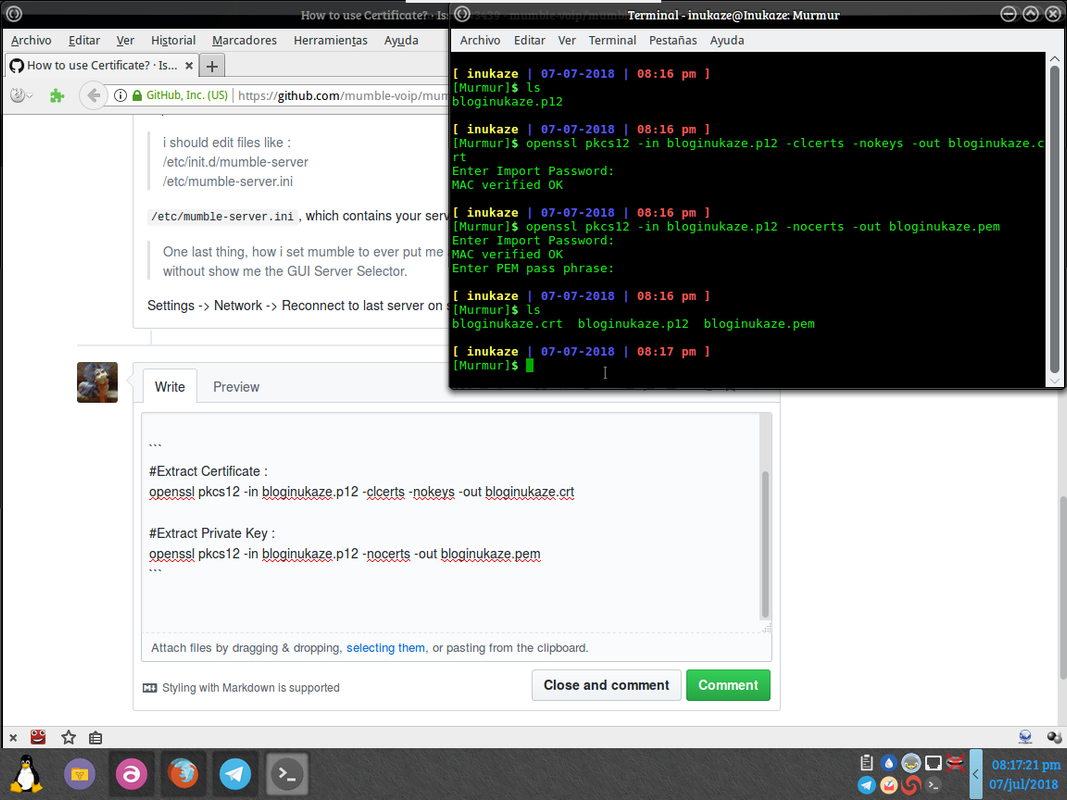
Task: Click the user avatar beside comment box
Action: point(97,382)
